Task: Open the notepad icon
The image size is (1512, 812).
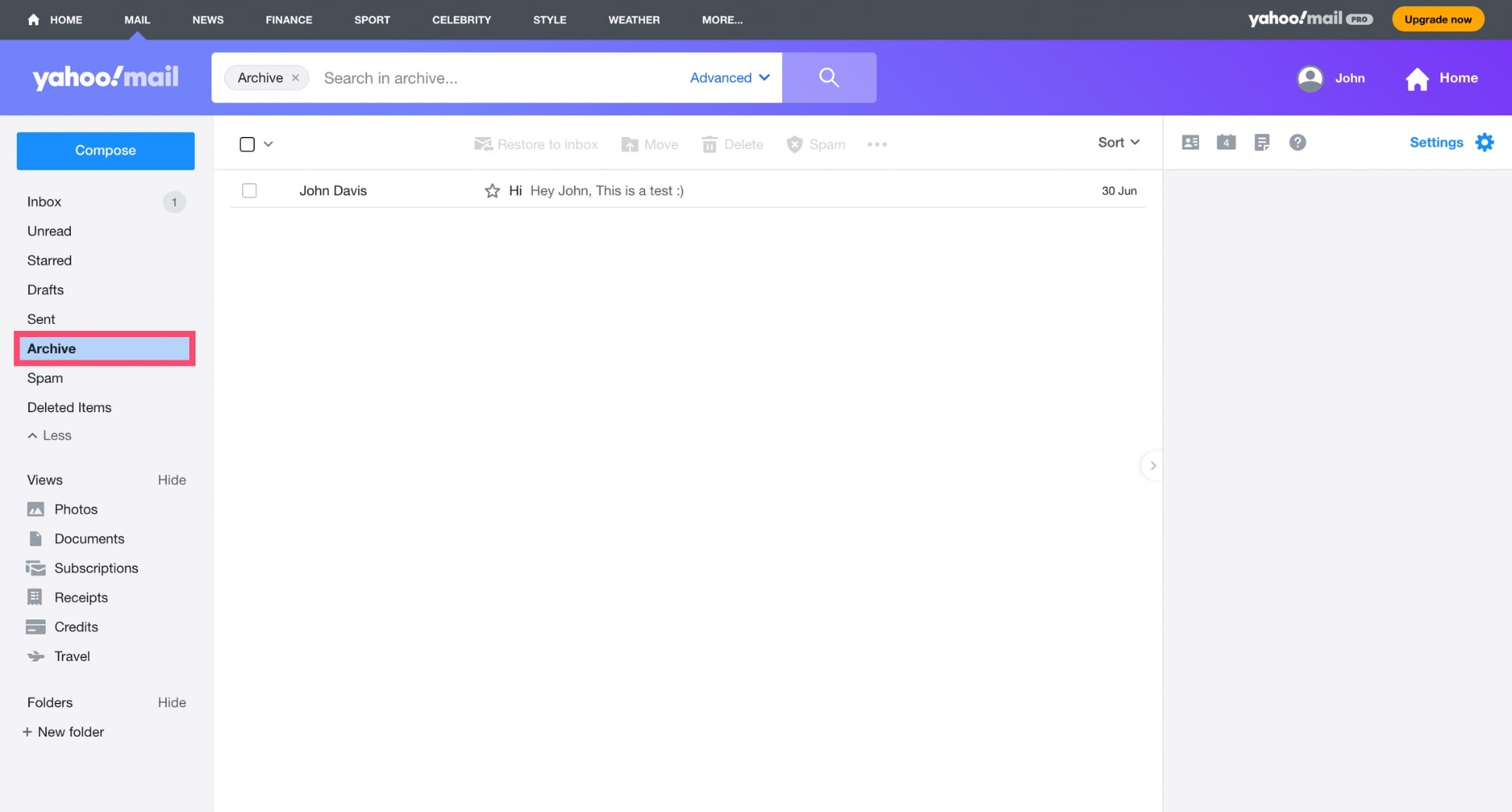Action: (x=1261, y=142)
